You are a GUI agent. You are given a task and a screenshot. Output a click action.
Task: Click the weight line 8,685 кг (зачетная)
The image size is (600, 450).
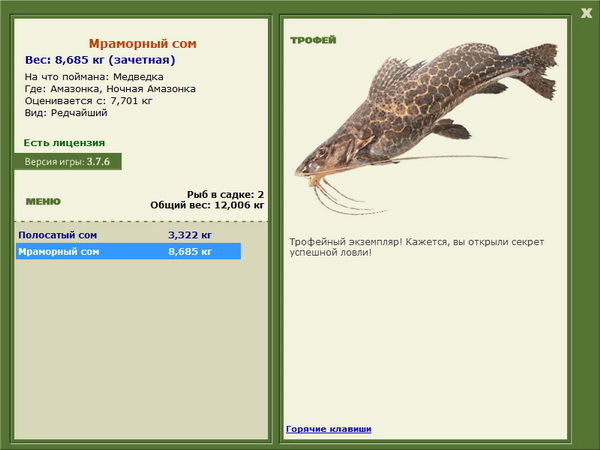pos(100,60)
